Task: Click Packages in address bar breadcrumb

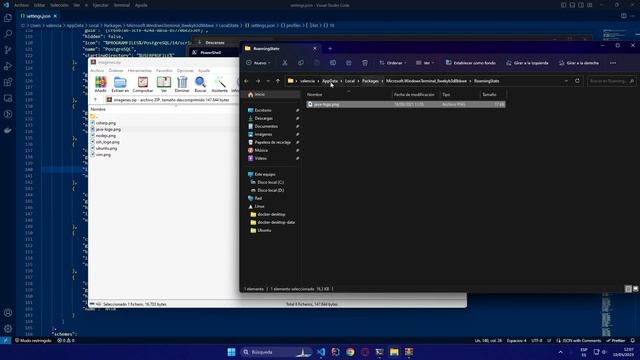Action: [370, 81]
